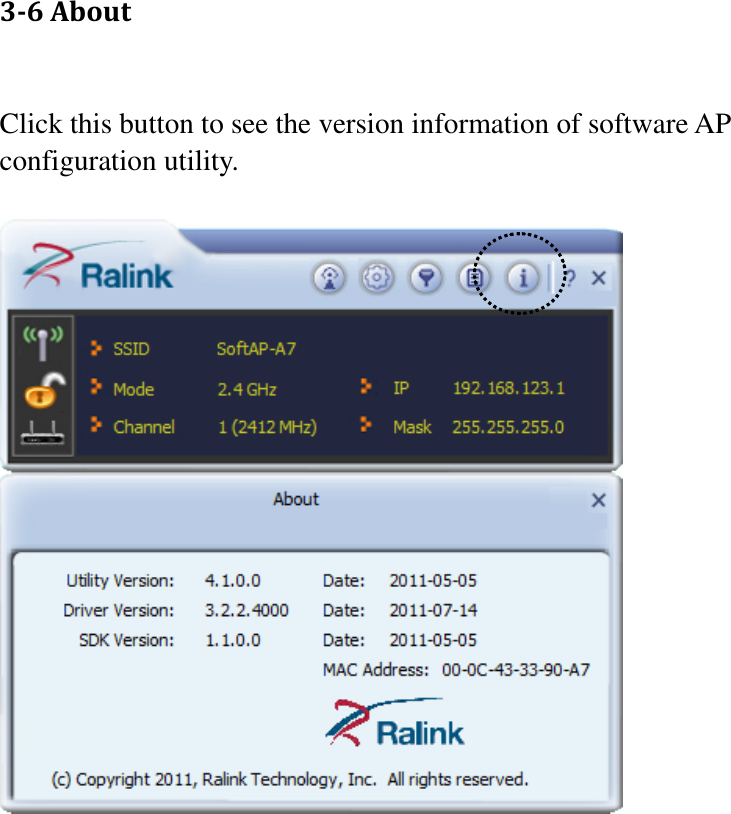The image size is (731, 814).
Task: Close the About panel
Action: coord(599,500)
